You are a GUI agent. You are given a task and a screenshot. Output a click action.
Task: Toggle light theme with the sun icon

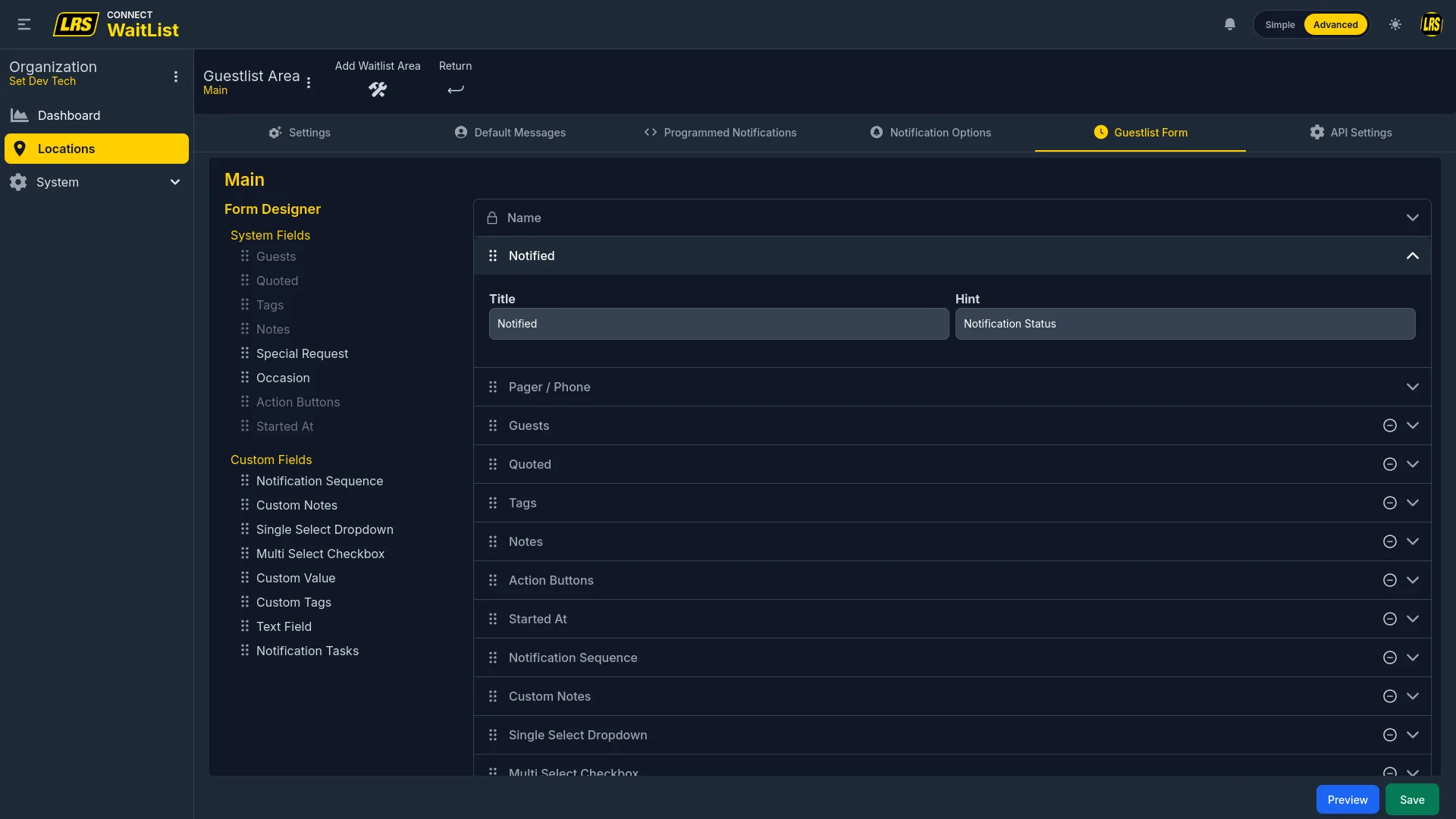tap(1395, 24)
